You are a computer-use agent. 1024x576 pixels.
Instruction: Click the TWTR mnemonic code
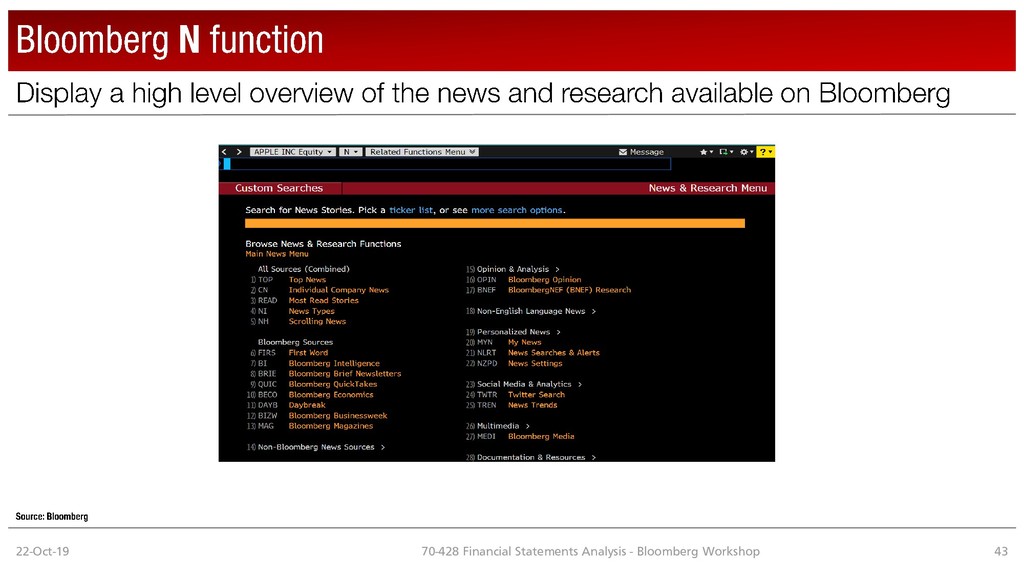(487, 394)
